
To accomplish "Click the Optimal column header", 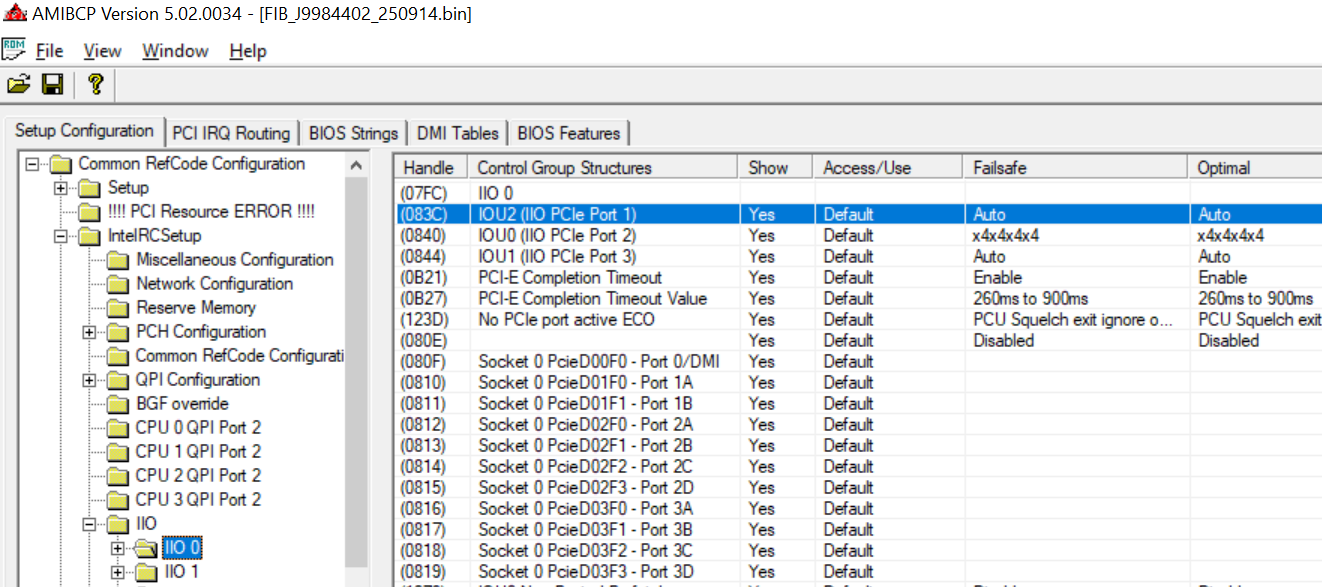I will coord(1255,168).
